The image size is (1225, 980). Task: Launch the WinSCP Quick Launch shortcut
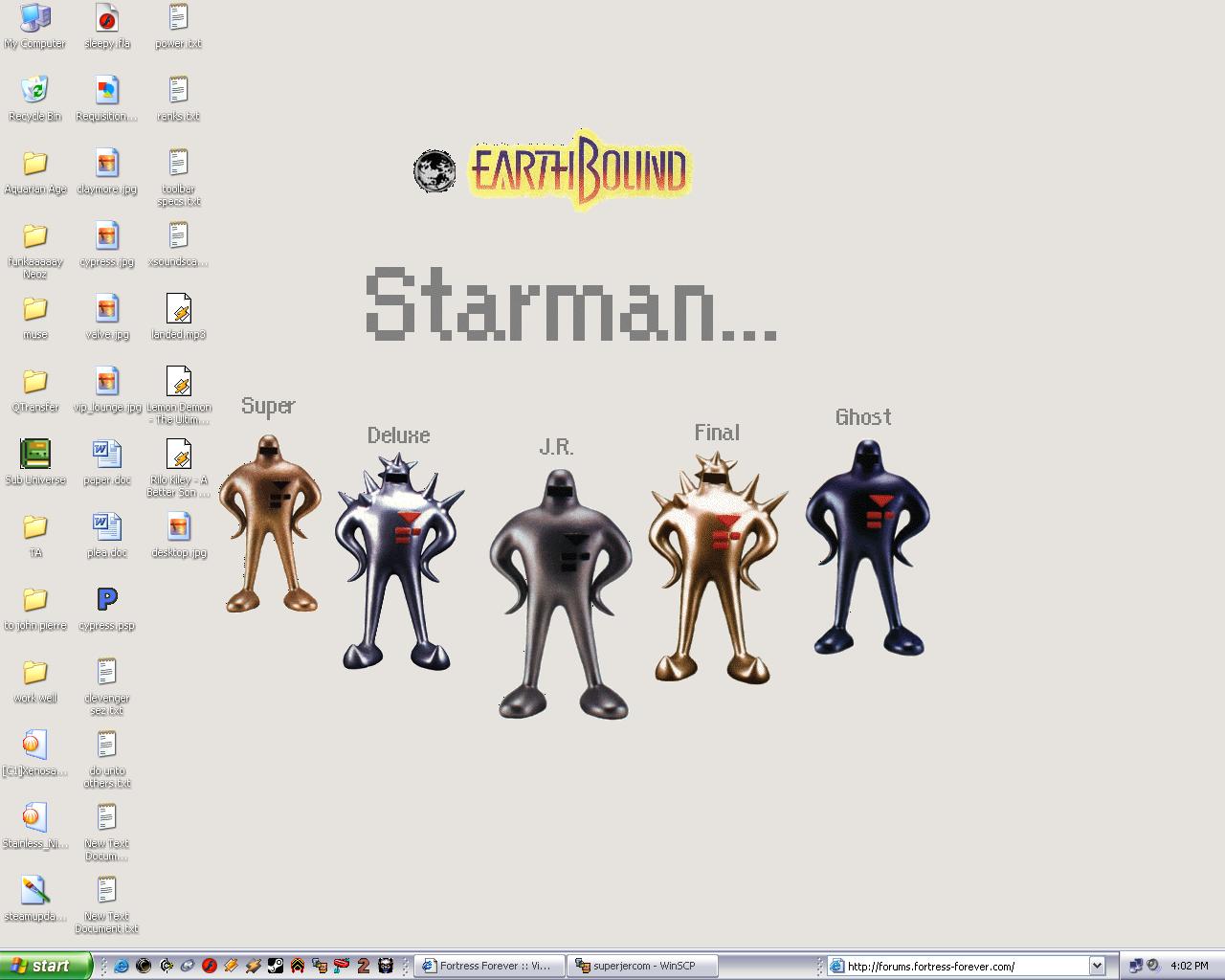tap(320, 966)
